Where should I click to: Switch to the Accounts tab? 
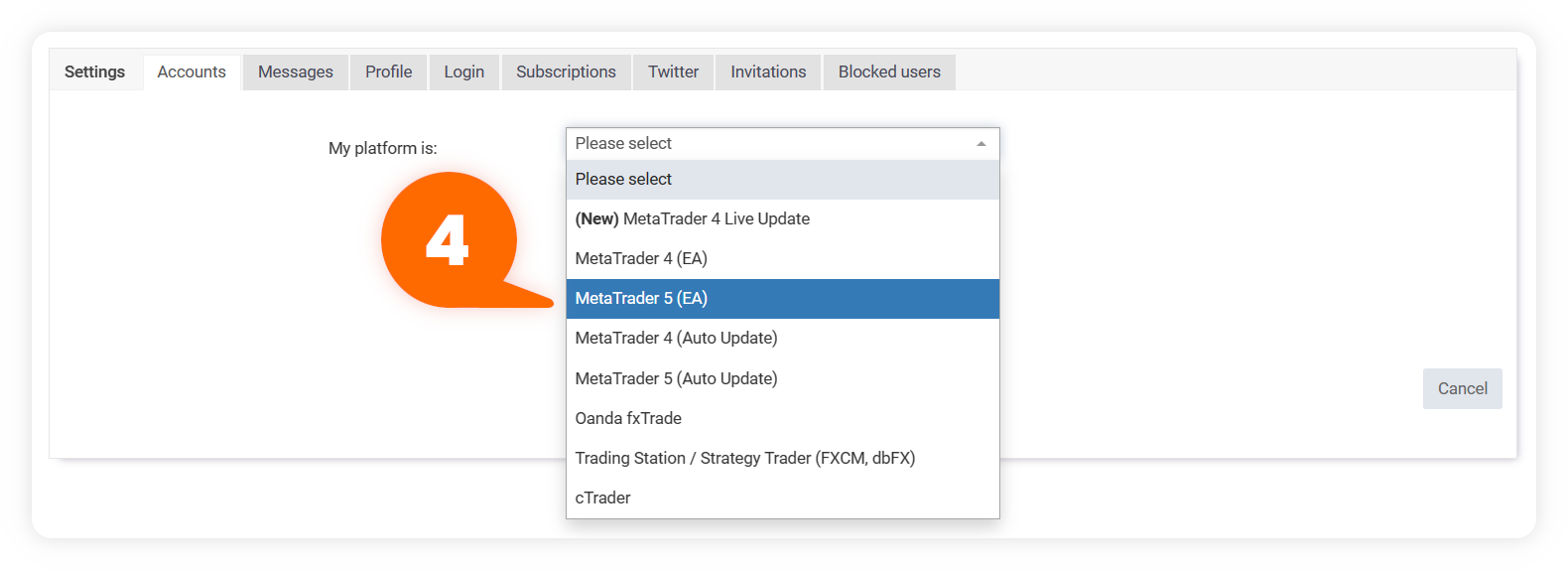point(192,72)
